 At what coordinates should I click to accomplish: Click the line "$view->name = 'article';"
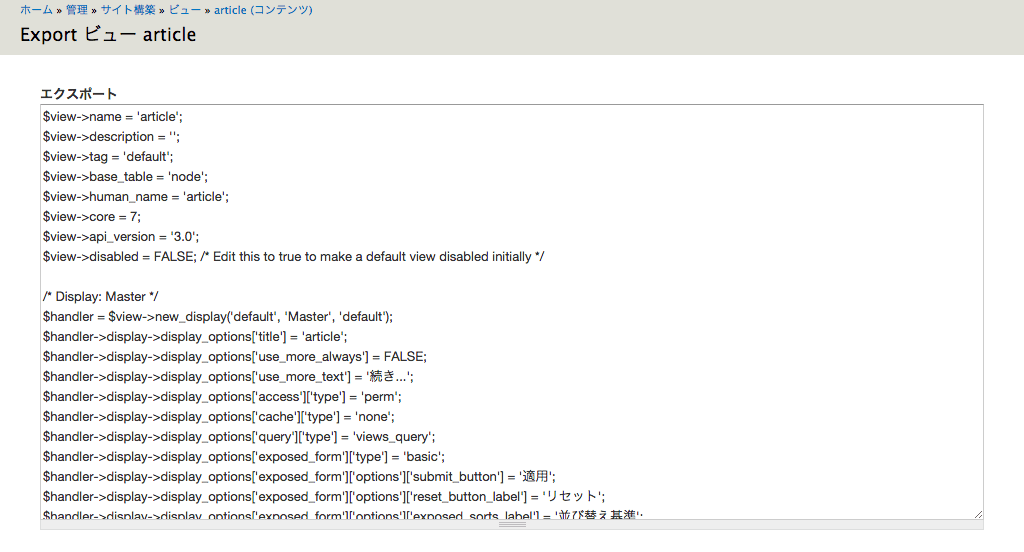click(113, 117)
